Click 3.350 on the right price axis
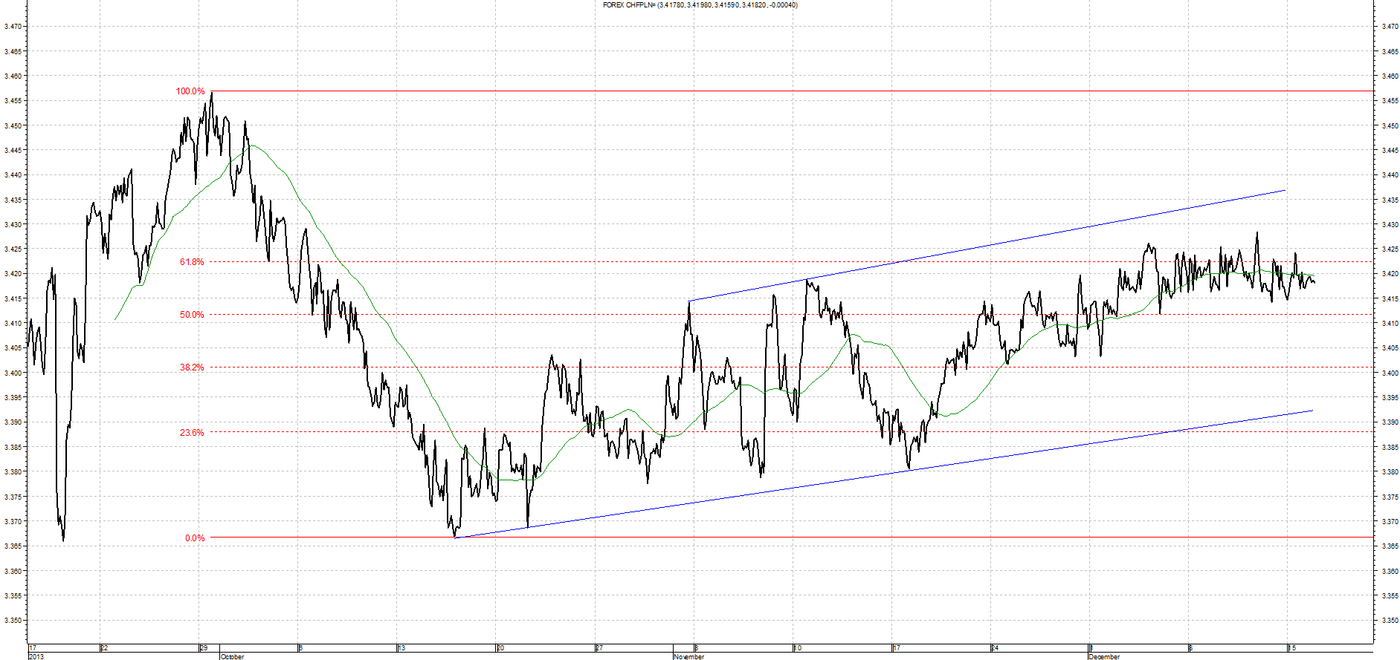 (1388, 620)
